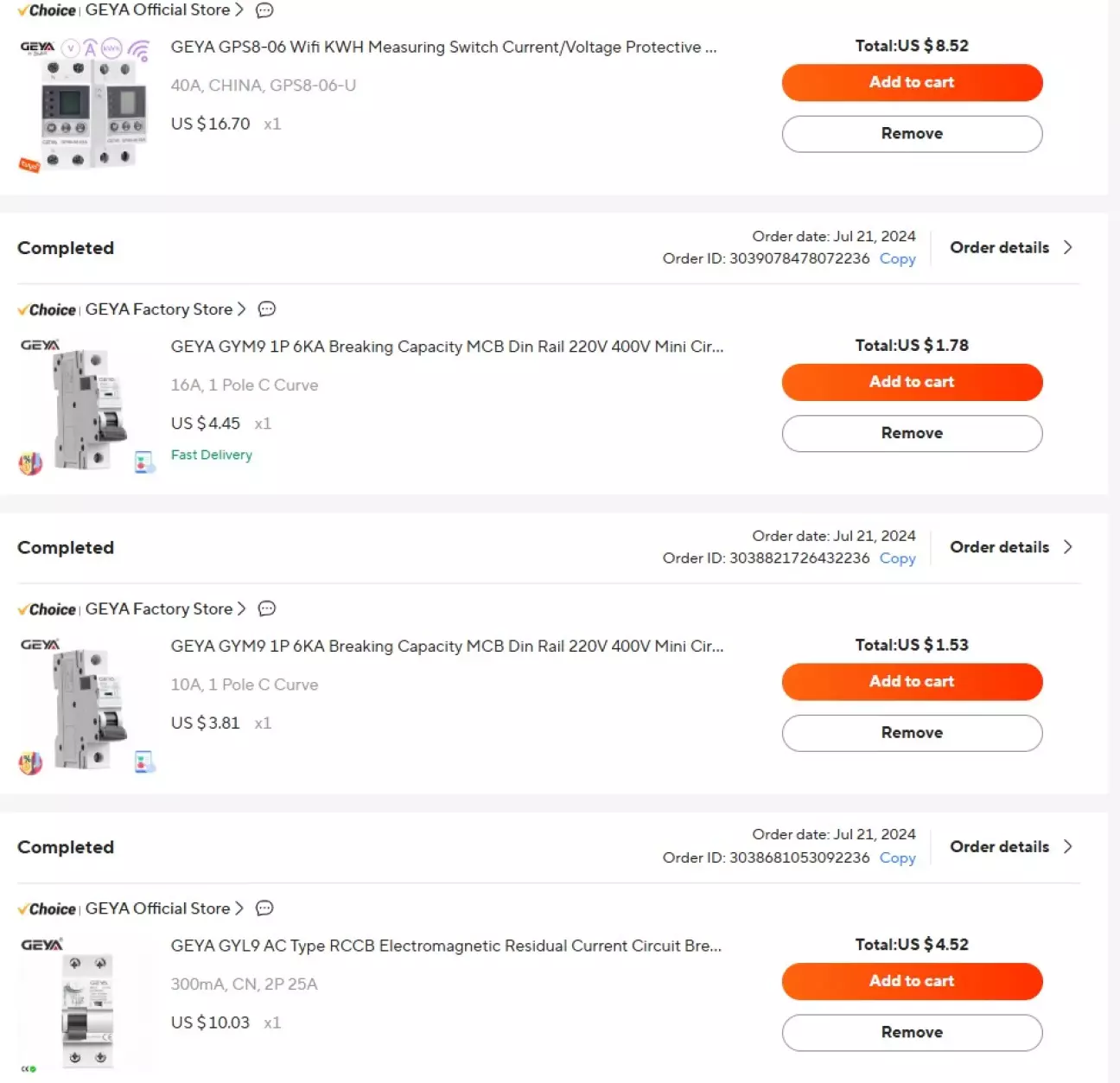Click the Choice badge above the GYL9 RCCB item
The height and width of the screenshot is (1083, 1120).
pos(47,909)
